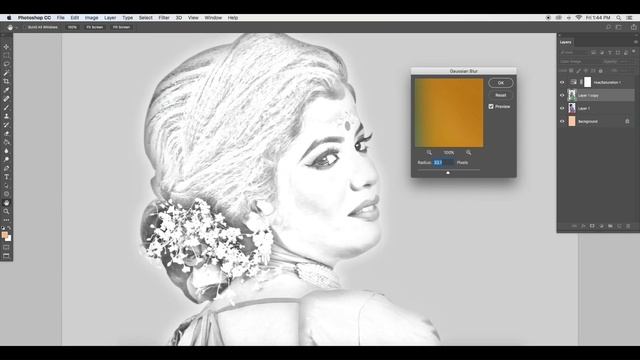This screenshot has height=360, width=640.
Task: Click zoom-in magnifier in Gaussian Blur dialog
Action: (x=468, y=152)
